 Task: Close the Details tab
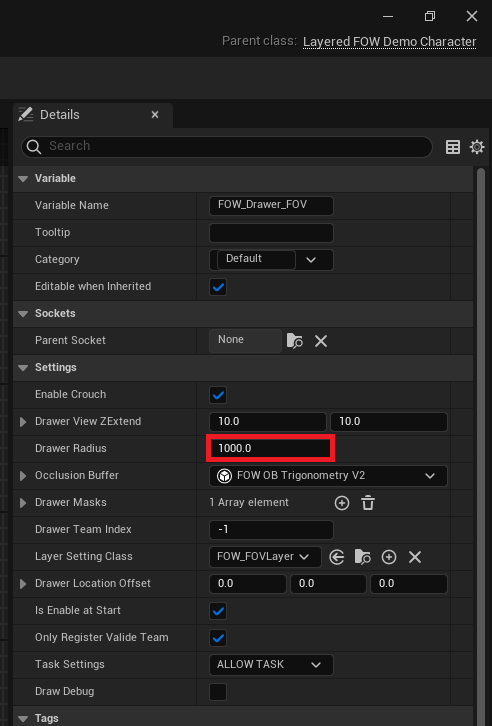155,114
